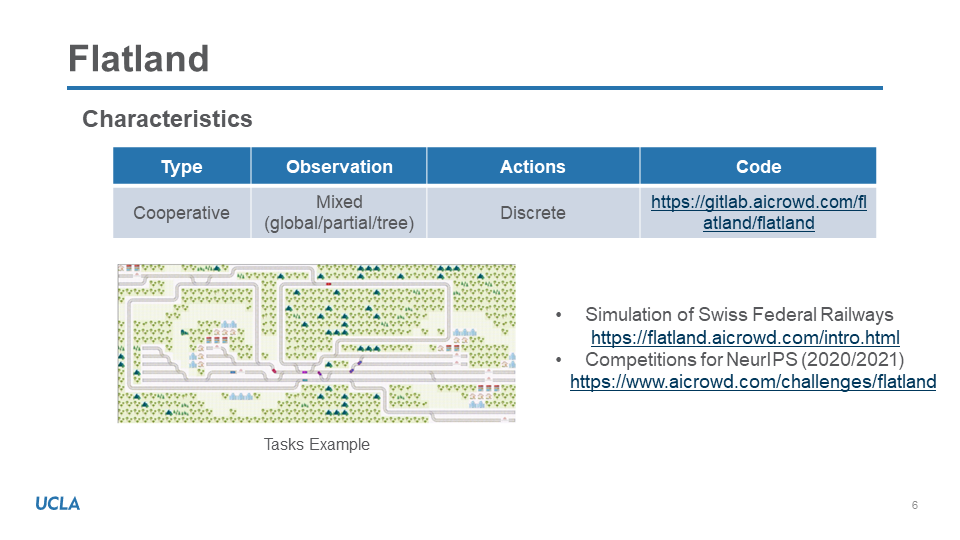Viewport: 960px width, 540px height.
Task: Click the "Type" table header
Action: pos(181,167)
